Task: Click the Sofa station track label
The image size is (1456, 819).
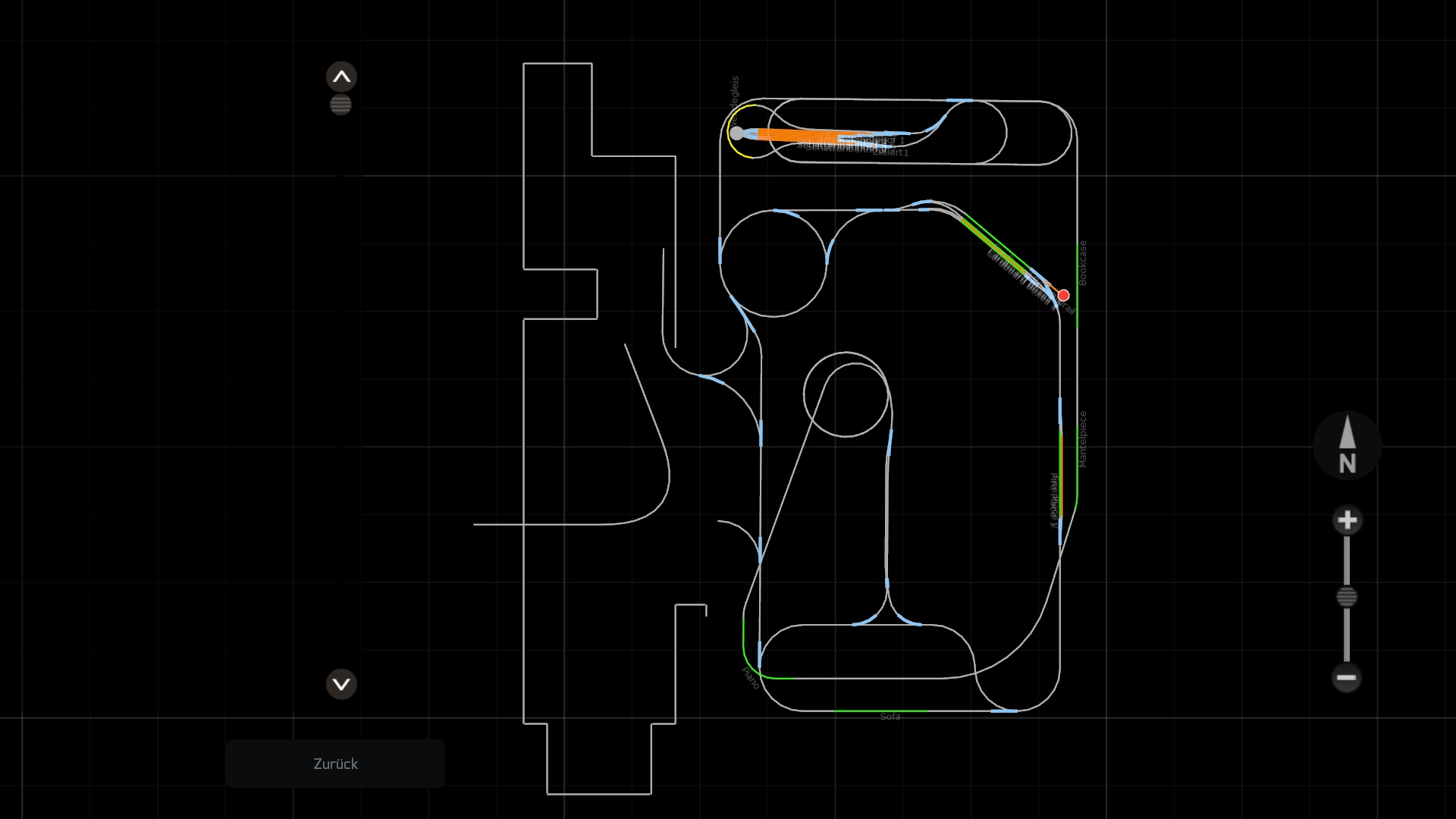Action: coord(890,717)
